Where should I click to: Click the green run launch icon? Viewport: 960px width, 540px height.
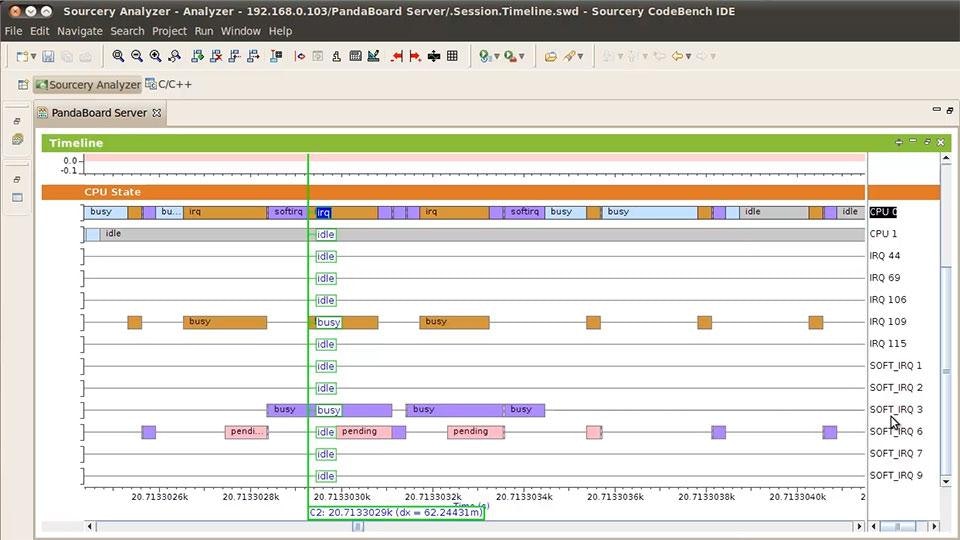click(485, 56)
